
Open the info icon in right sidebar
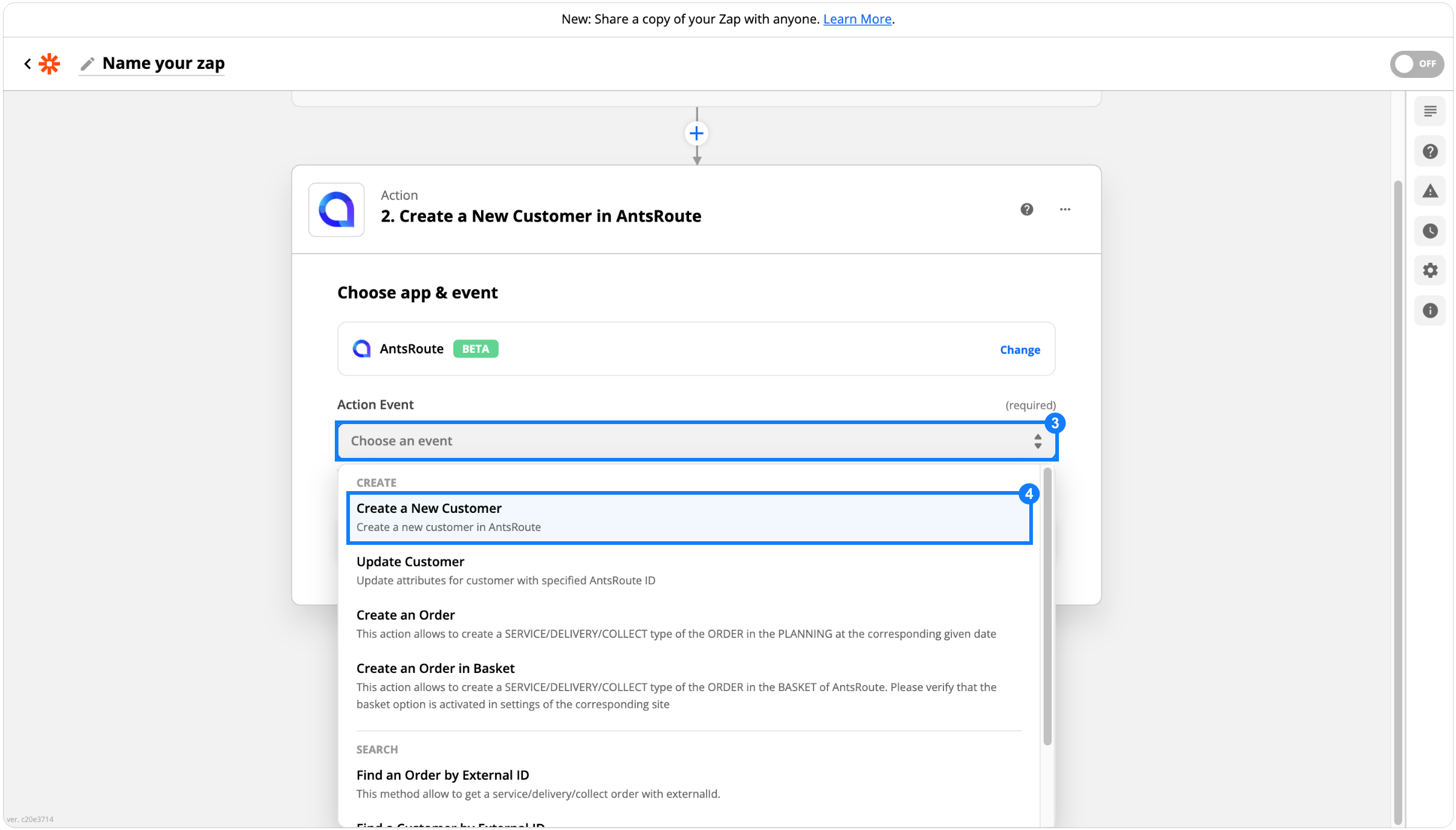click(1429, 310)
